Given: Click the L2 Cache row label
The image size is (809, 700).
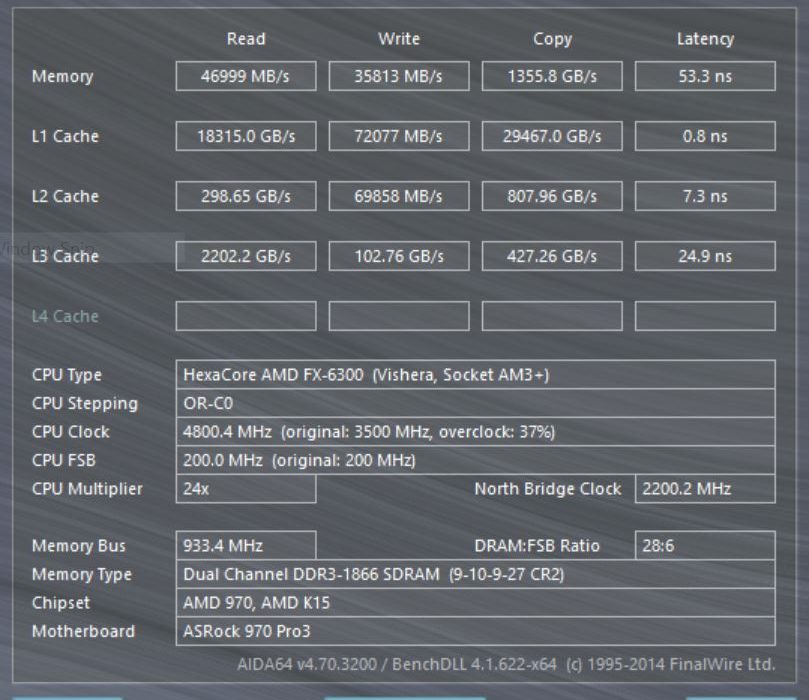Looking at the screenshot, I should pyautogui.click(x=65, y=196).
